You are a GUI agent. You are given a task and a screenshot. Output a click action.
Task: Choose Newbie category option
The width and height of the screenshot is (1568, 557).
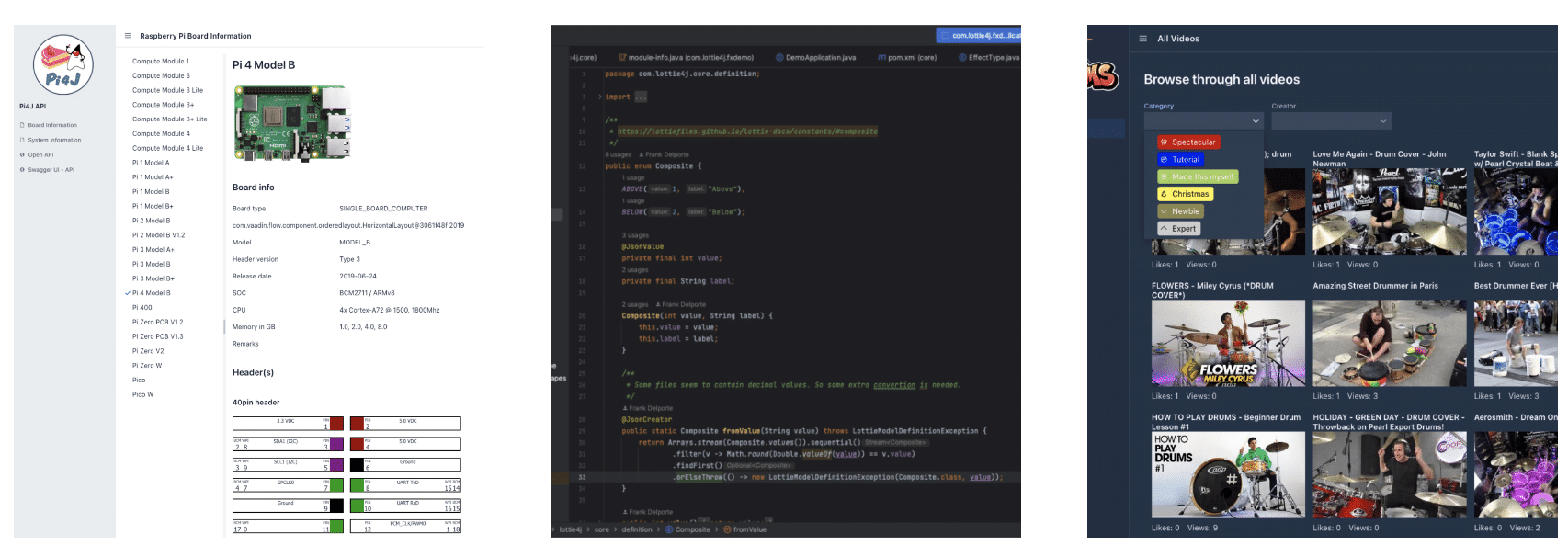[x=1180, y=211]
